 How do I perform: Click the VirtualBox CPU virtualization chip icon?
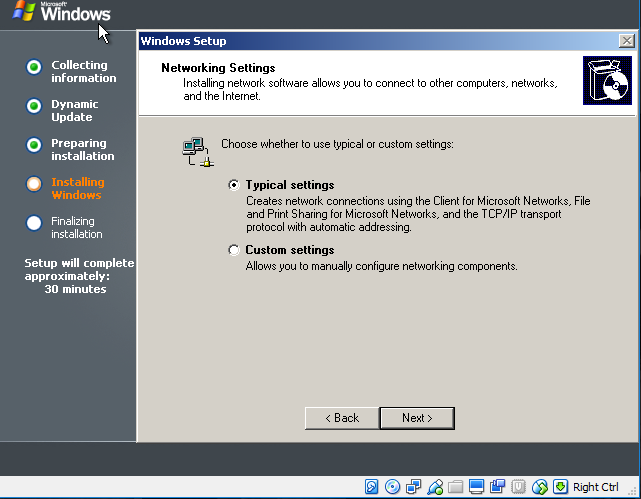coord(518,487)
